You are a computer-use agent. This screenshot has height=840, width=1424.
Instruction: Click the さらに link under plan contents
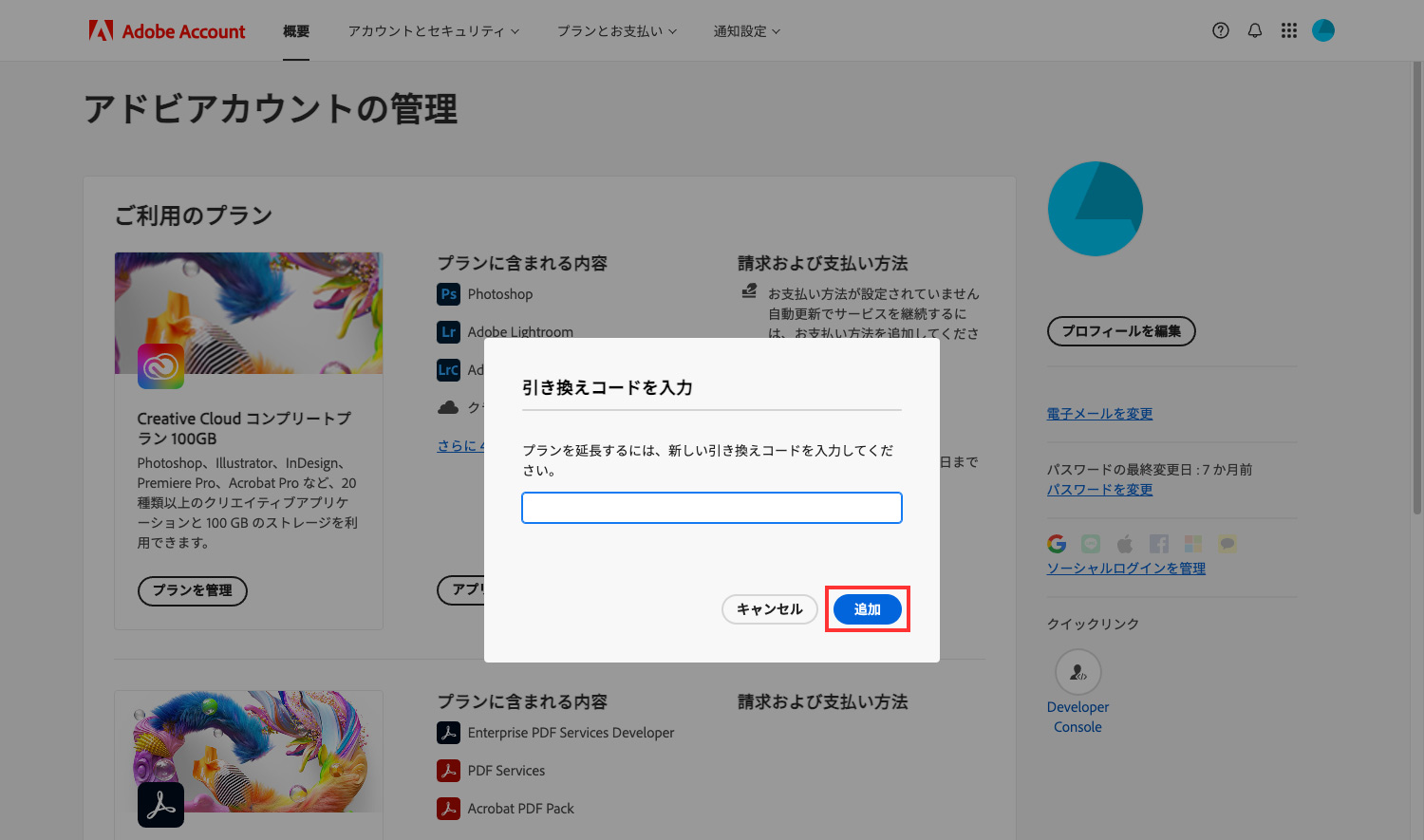coord(460,445)
